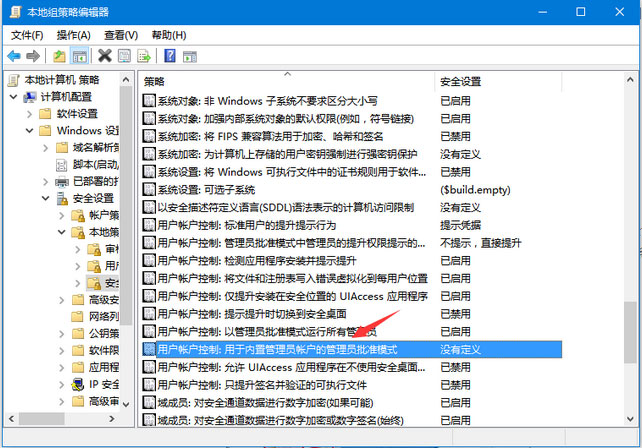This screenshot has height=448, width=642.
Task: Click the 公钥策 folder icon in tree
Action: click(x=77, y=333)
